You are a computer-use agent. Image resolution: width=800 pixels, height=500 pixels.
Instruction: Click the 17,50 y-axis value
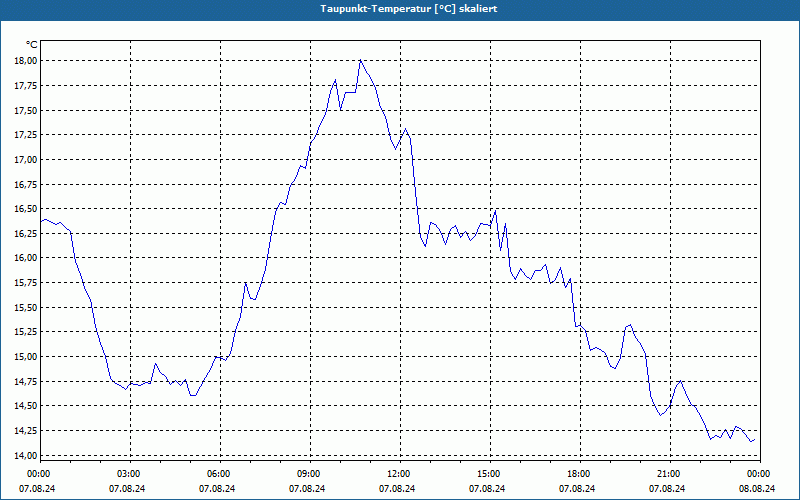[x=27, y=110]
